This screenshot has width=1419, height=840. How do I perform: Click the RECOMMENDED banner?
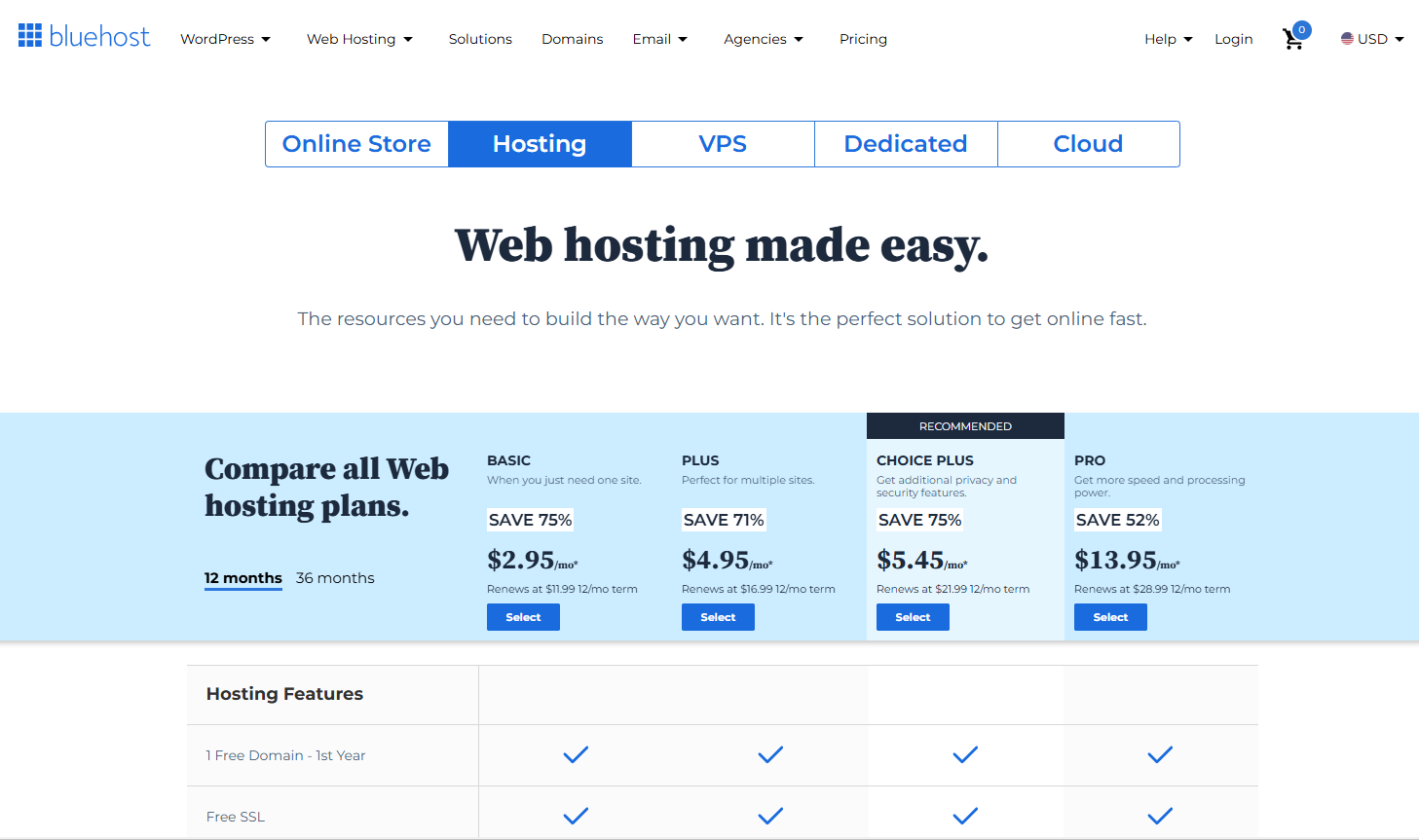(x=965, y=426)
